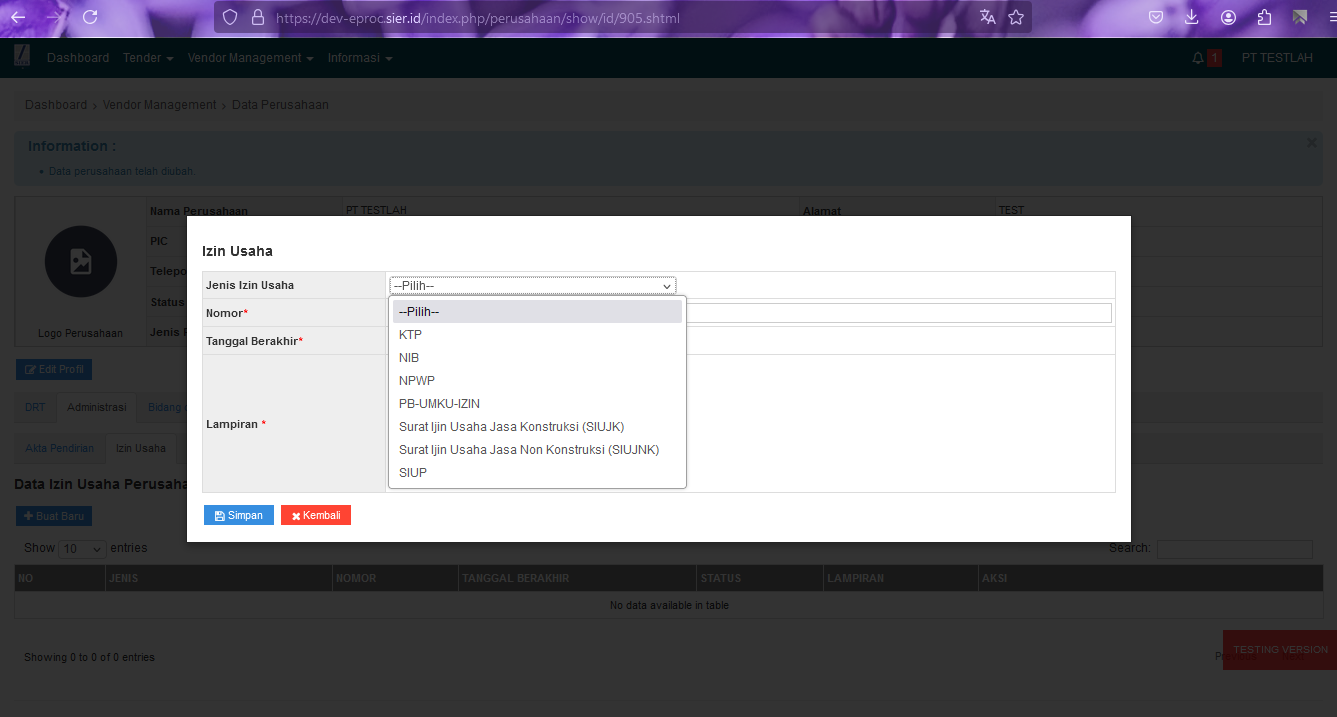Click the Edit Profil button
This screenshot has height=717, width=1337.
tap(54, 370)
